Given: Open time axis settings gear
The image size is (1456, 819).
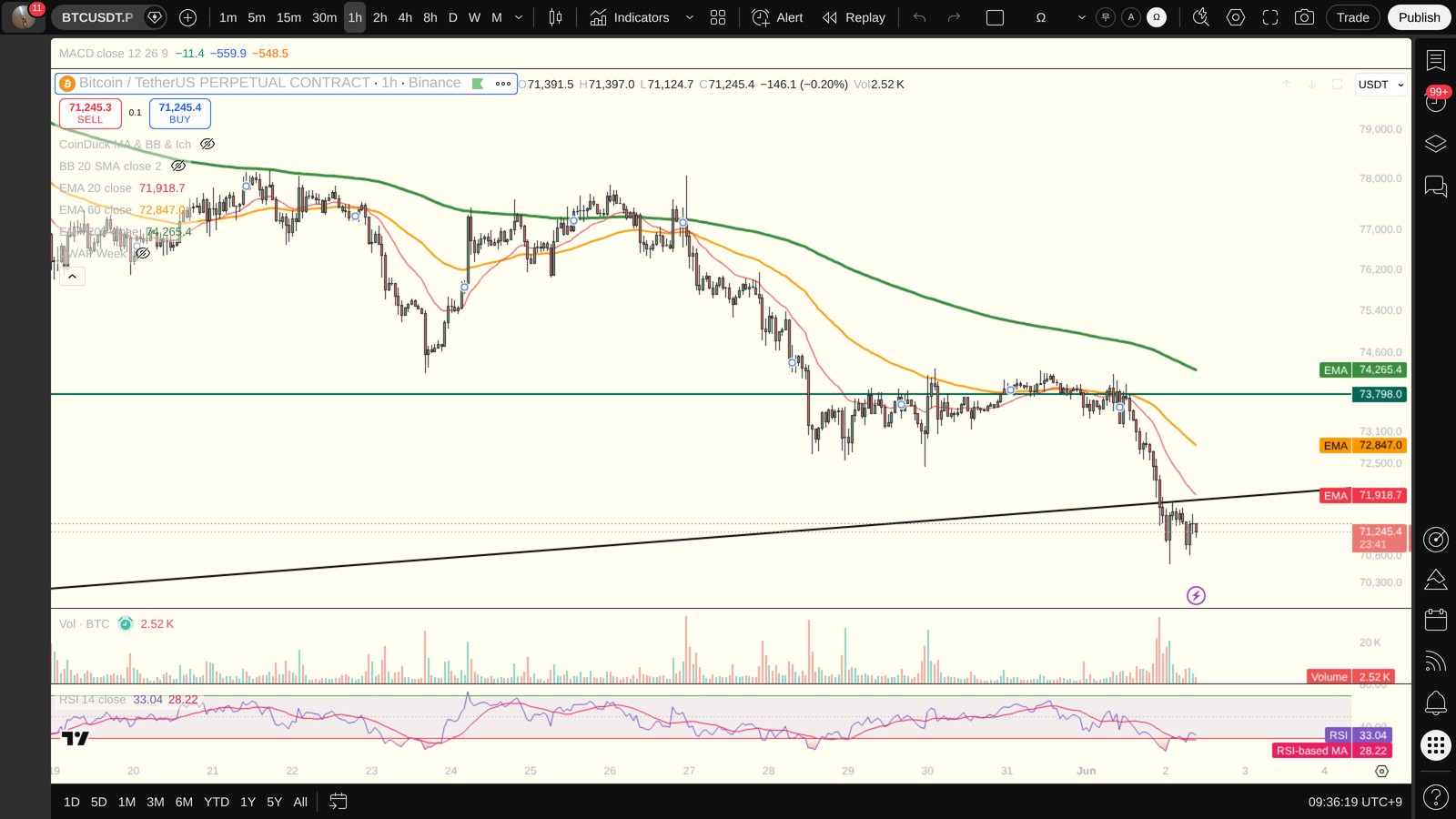Looking at the screenshot, I should 1381,771.
